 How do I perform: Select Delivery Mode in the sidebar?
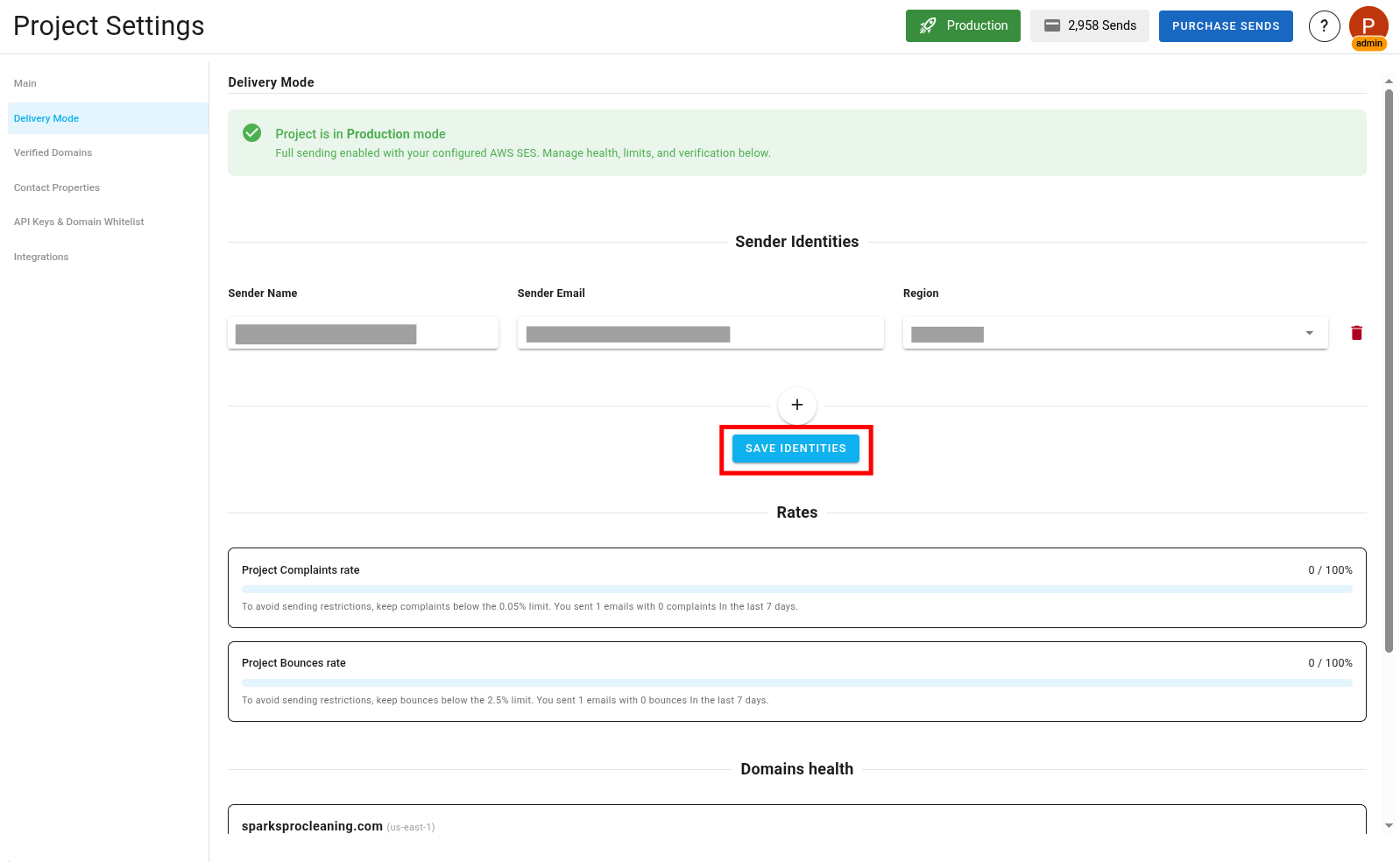(x=108, y=118)
